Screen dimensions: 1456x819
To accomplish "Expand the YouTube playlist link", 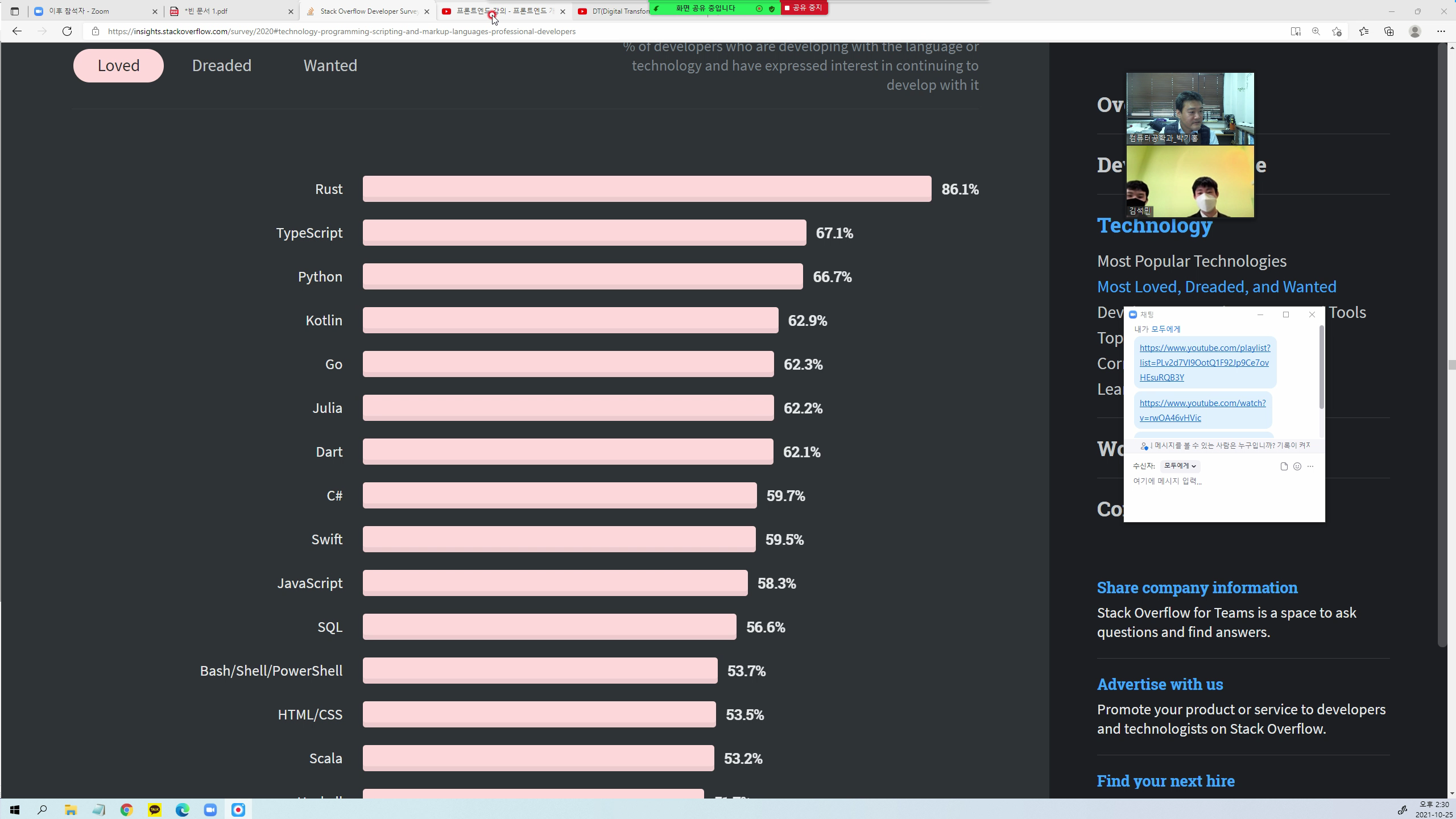I will pyautogui.click(x=1204, y=362).
